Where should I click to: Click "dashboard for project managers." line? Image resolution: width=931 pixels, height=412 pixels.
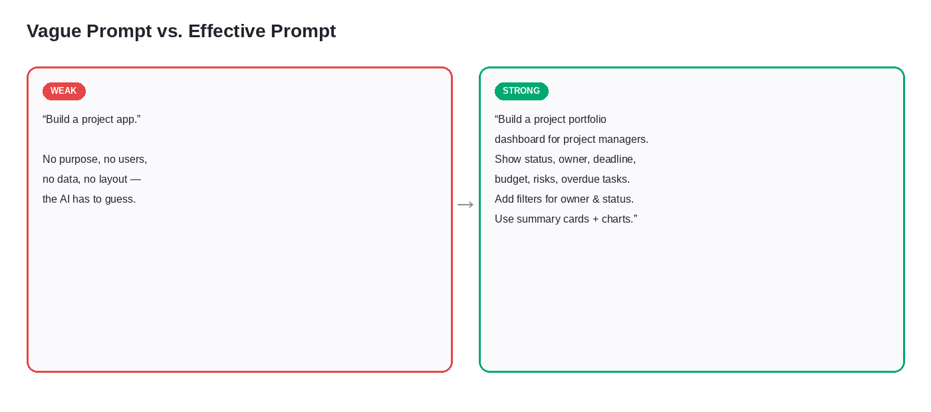[x=571, y=140]
